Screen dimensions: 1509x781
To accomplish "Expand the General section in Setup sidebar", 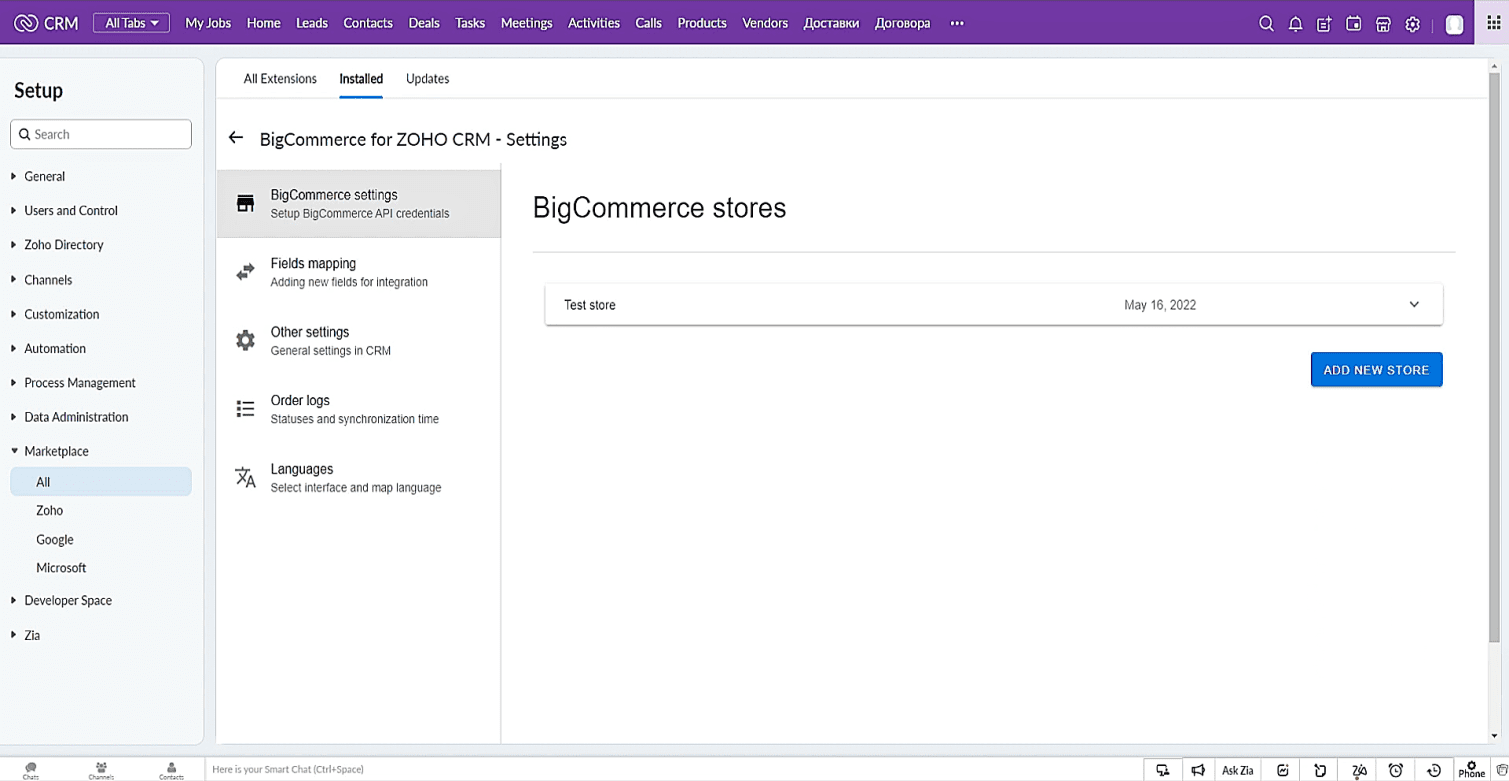I will tap(45, 176).
